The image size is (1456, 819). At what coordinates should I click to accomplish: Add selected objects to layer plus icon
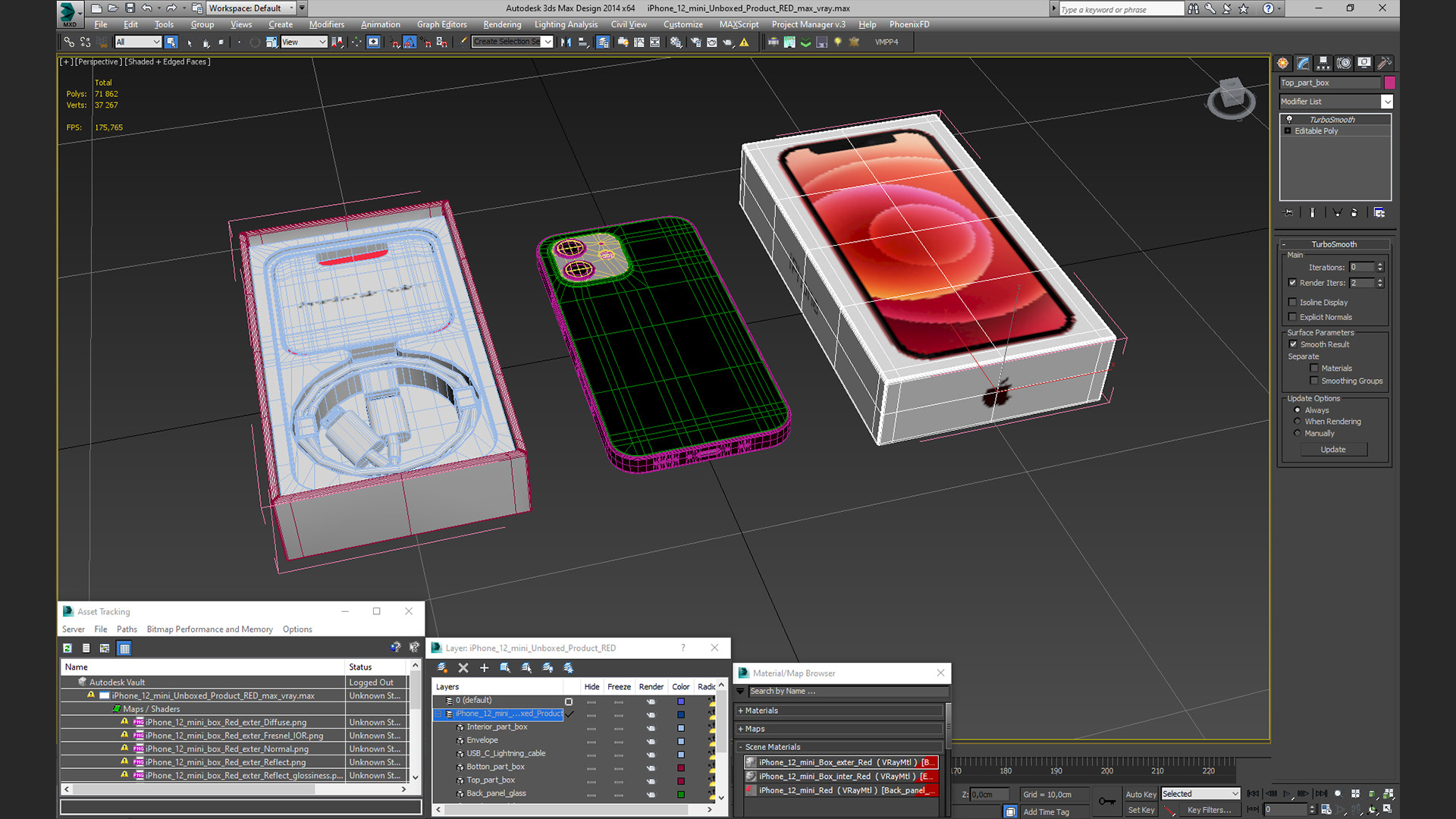[x=484, y=668]
